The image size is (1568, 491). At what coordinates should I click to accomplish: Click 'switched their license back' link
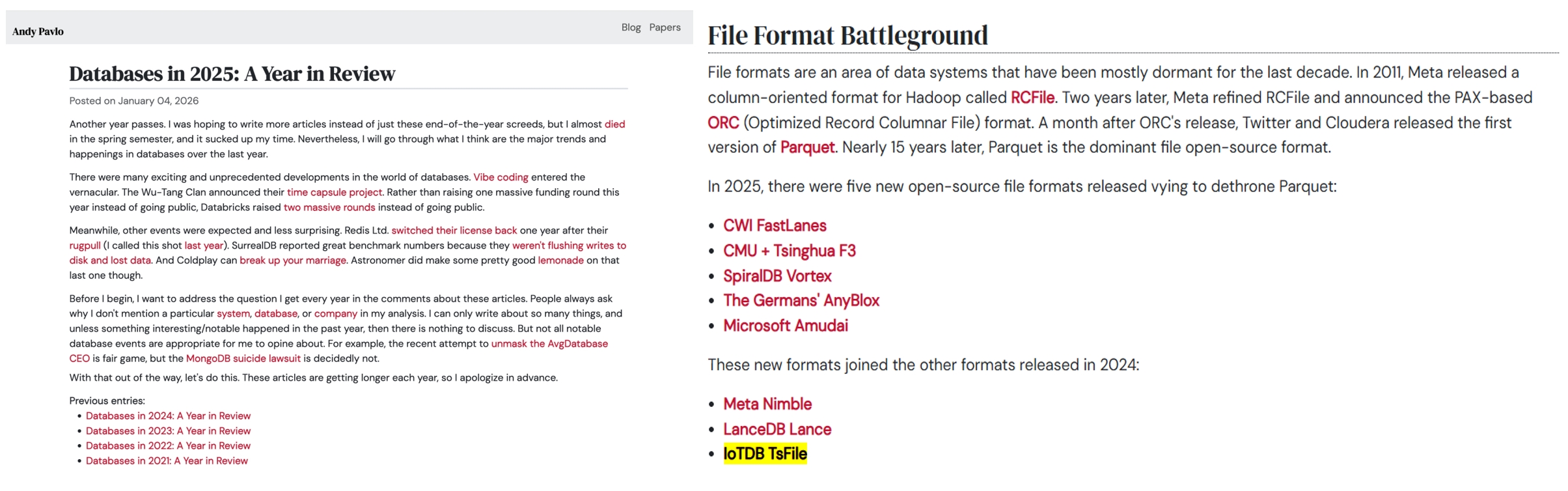454,231
